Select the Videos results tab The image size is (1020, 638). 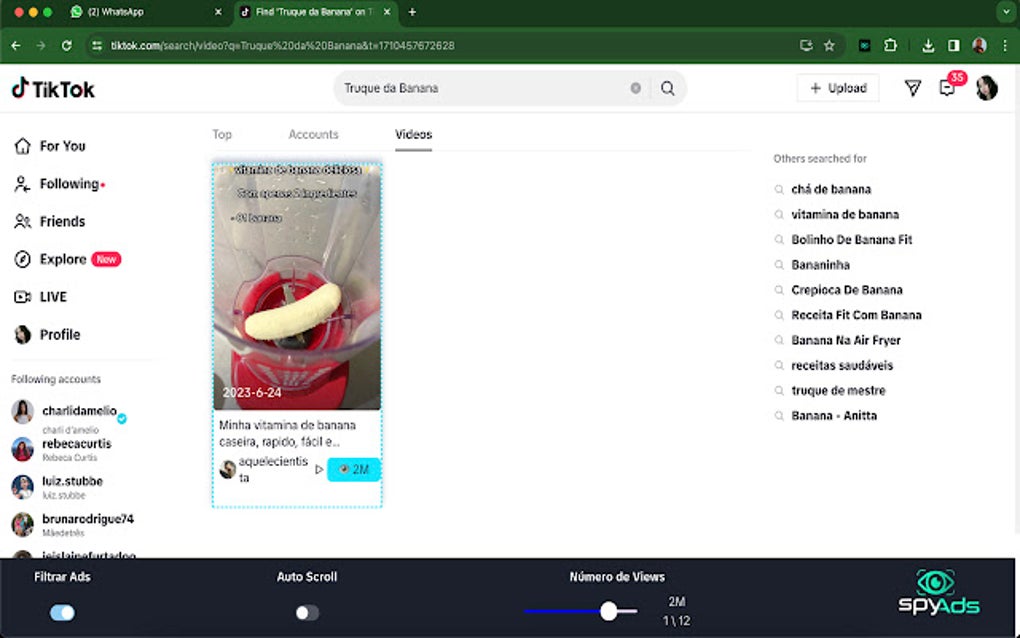coord(414,134)
